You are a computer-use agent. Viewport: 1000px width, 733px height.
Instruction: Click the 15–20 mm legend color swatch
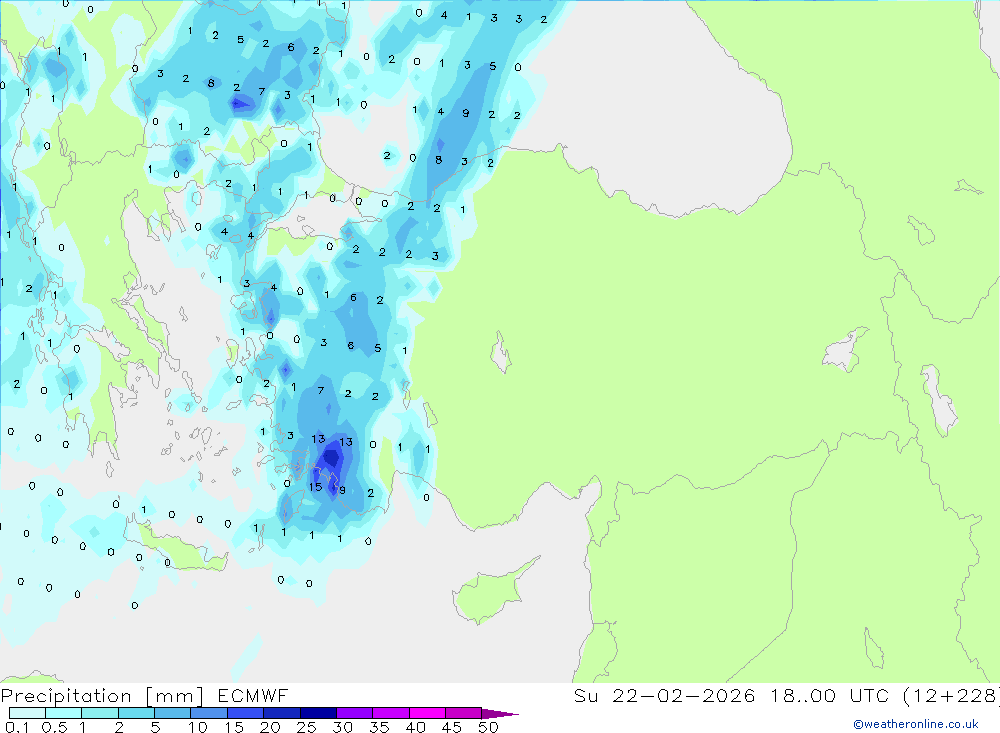pos(246,713)
